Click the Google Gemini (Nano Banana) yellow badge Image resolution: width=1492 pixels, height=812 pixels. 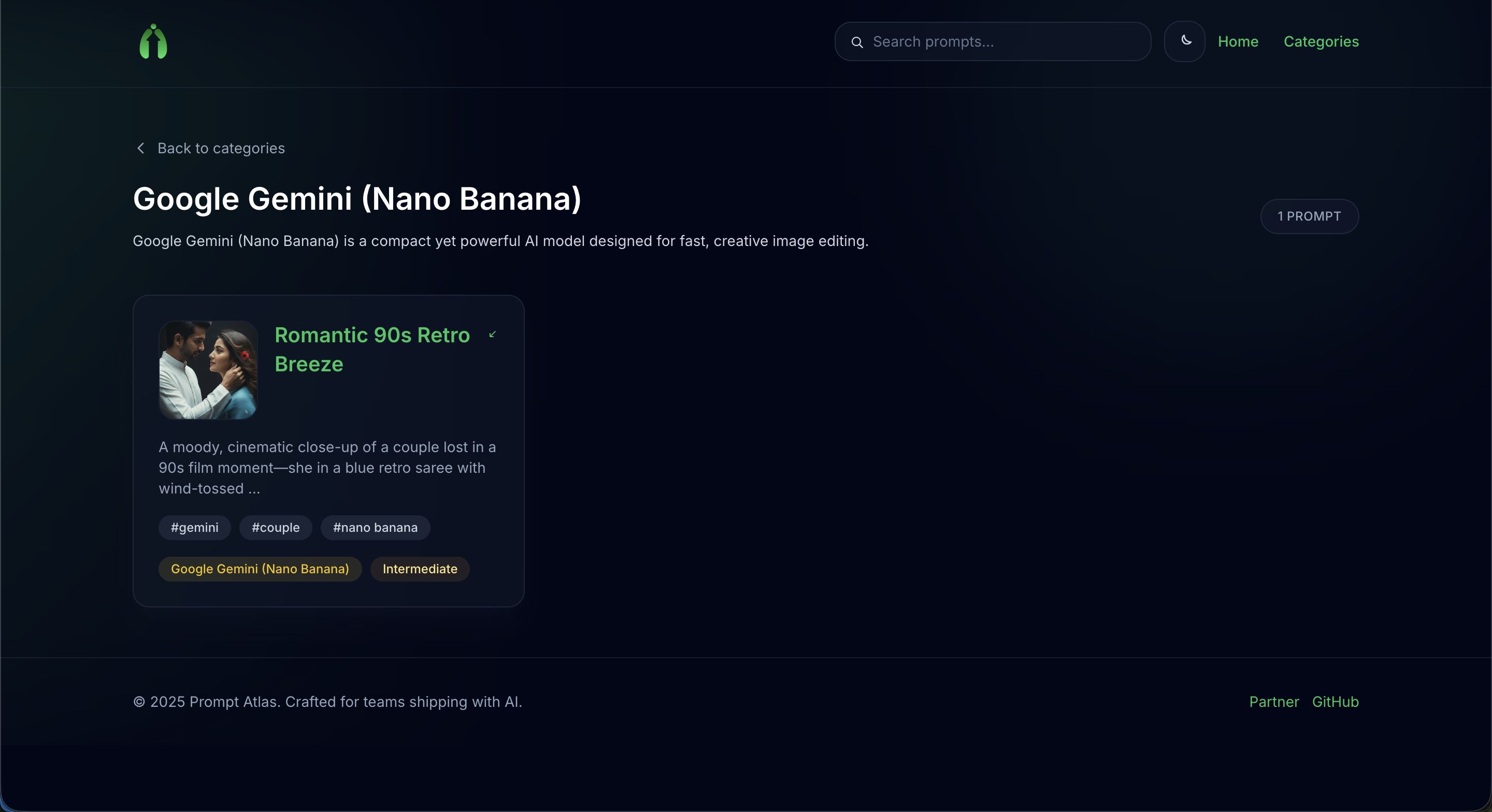tap(260, 569)
